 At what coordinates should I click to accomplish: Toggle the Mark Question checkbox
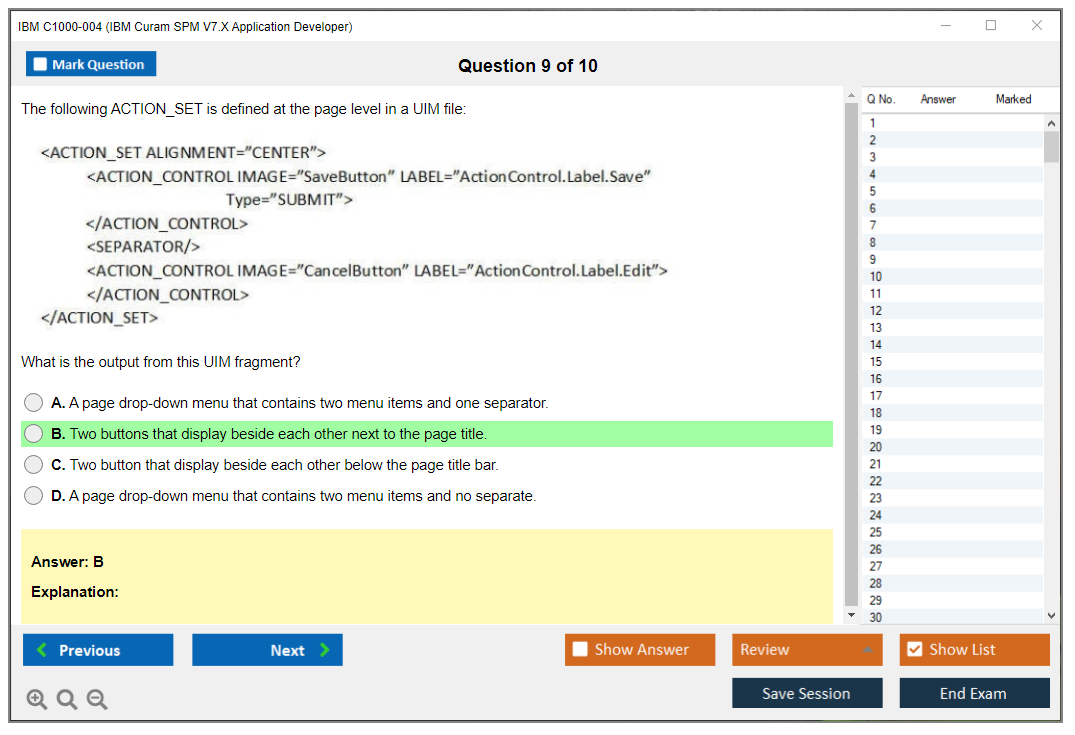click(x=41, y=64)
